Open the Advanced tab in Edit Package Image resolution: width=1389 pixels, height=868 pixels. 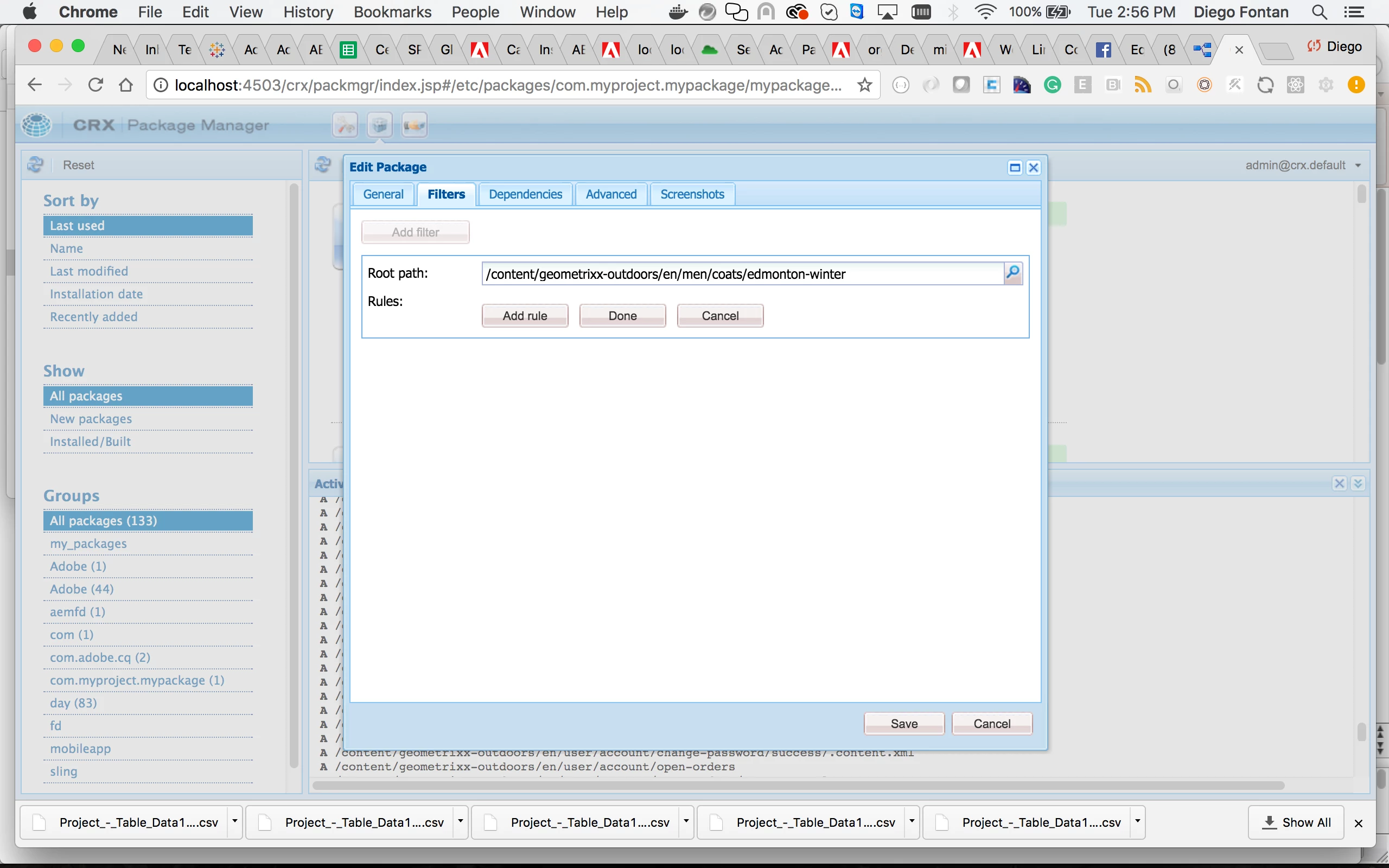pos(611,194)
